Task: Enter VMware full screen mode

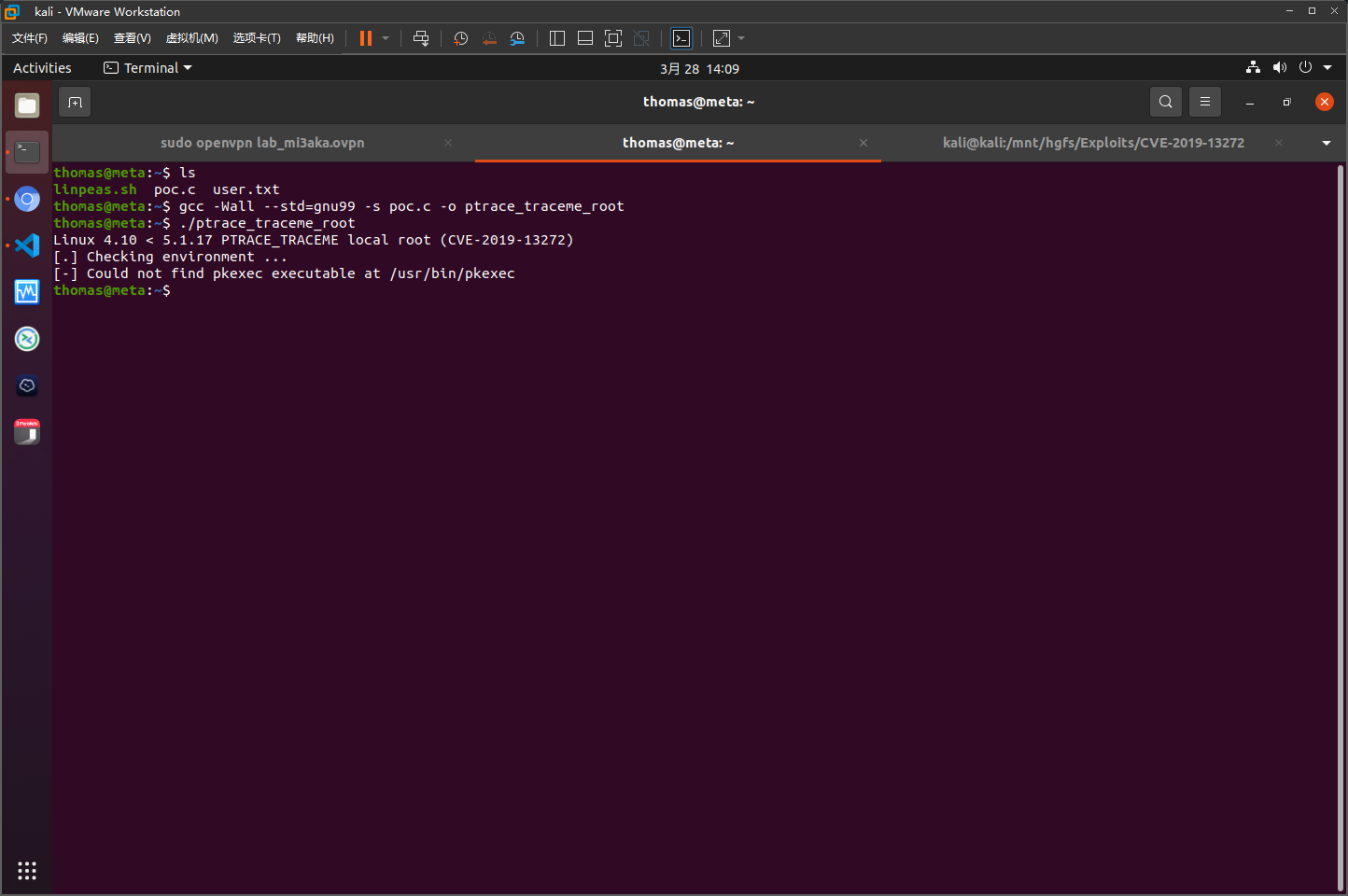Action: coord(613,38)
